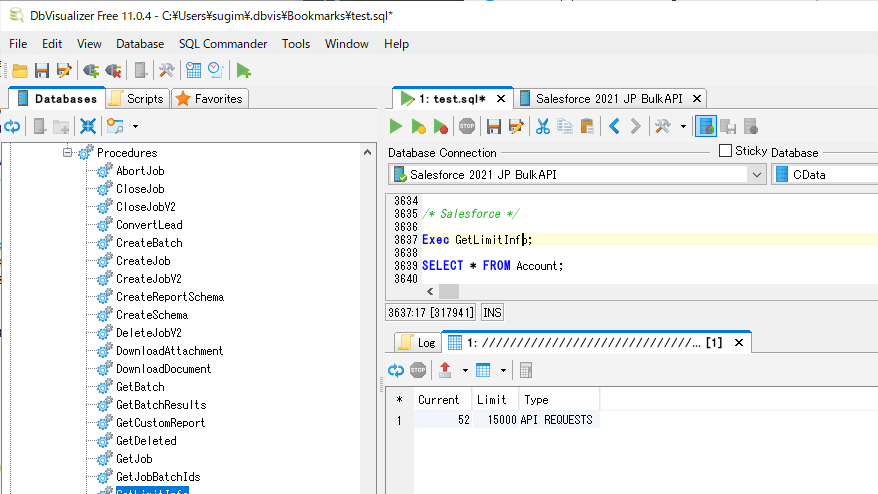The image size is (878, 494).
Task: Click the save-as pencil icon in main toolbar
Action: pos(64,71)
